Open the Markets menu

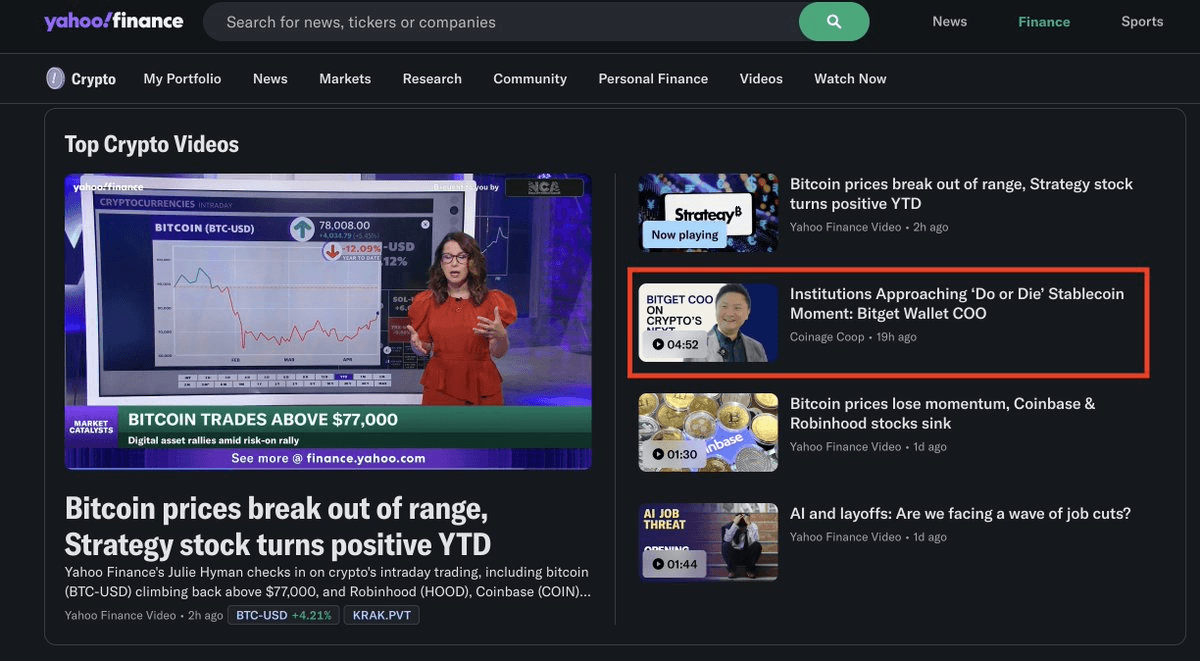(345, 79)
